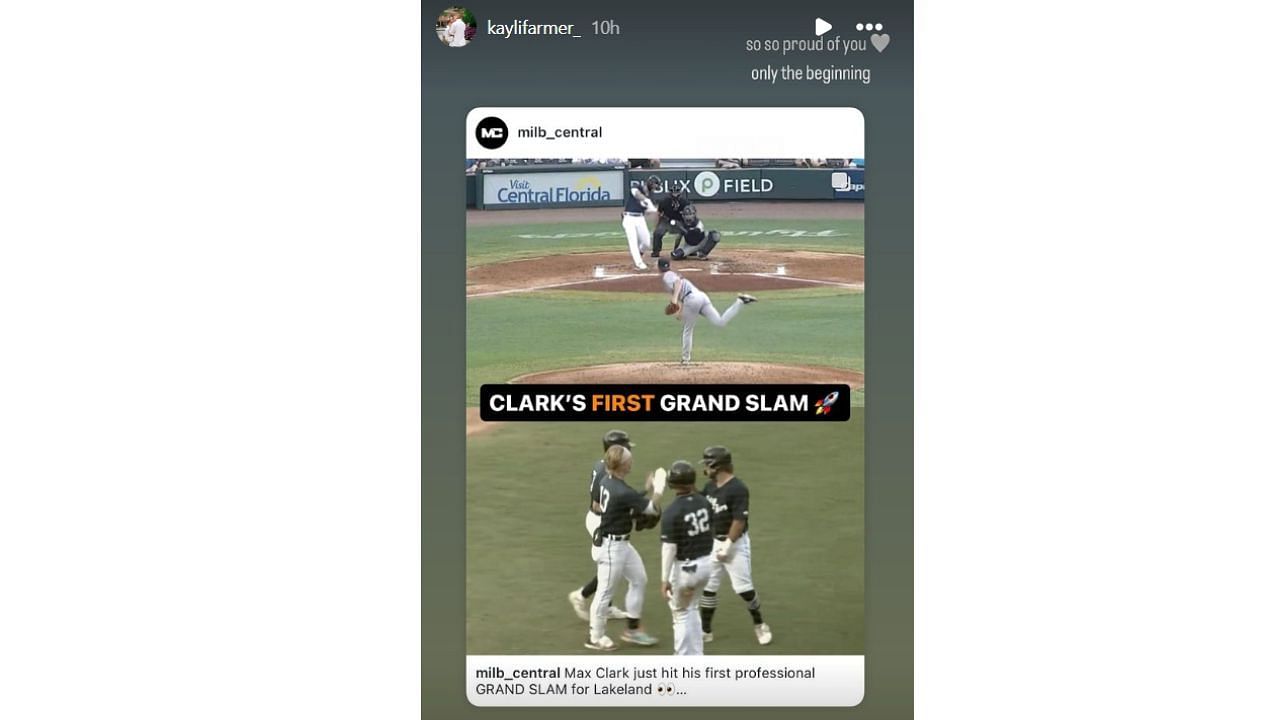
Task: Open milb_central account from post header
Action: (x=559, y=132)
